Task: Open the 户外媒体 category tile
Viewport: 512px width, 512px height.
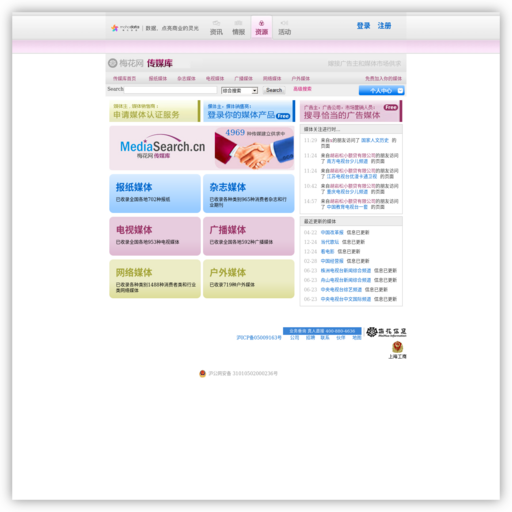Action: click(249, 279)
